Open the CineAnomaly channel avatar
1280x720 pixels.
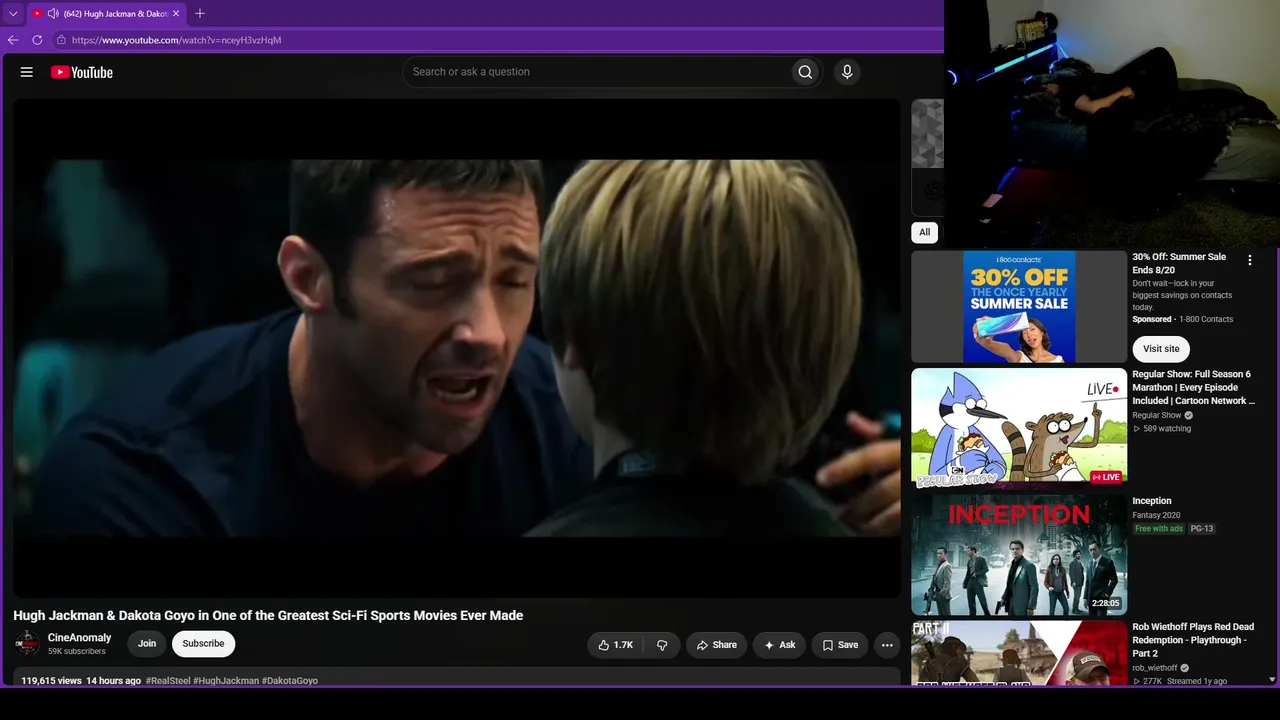(x=27, y=643)
